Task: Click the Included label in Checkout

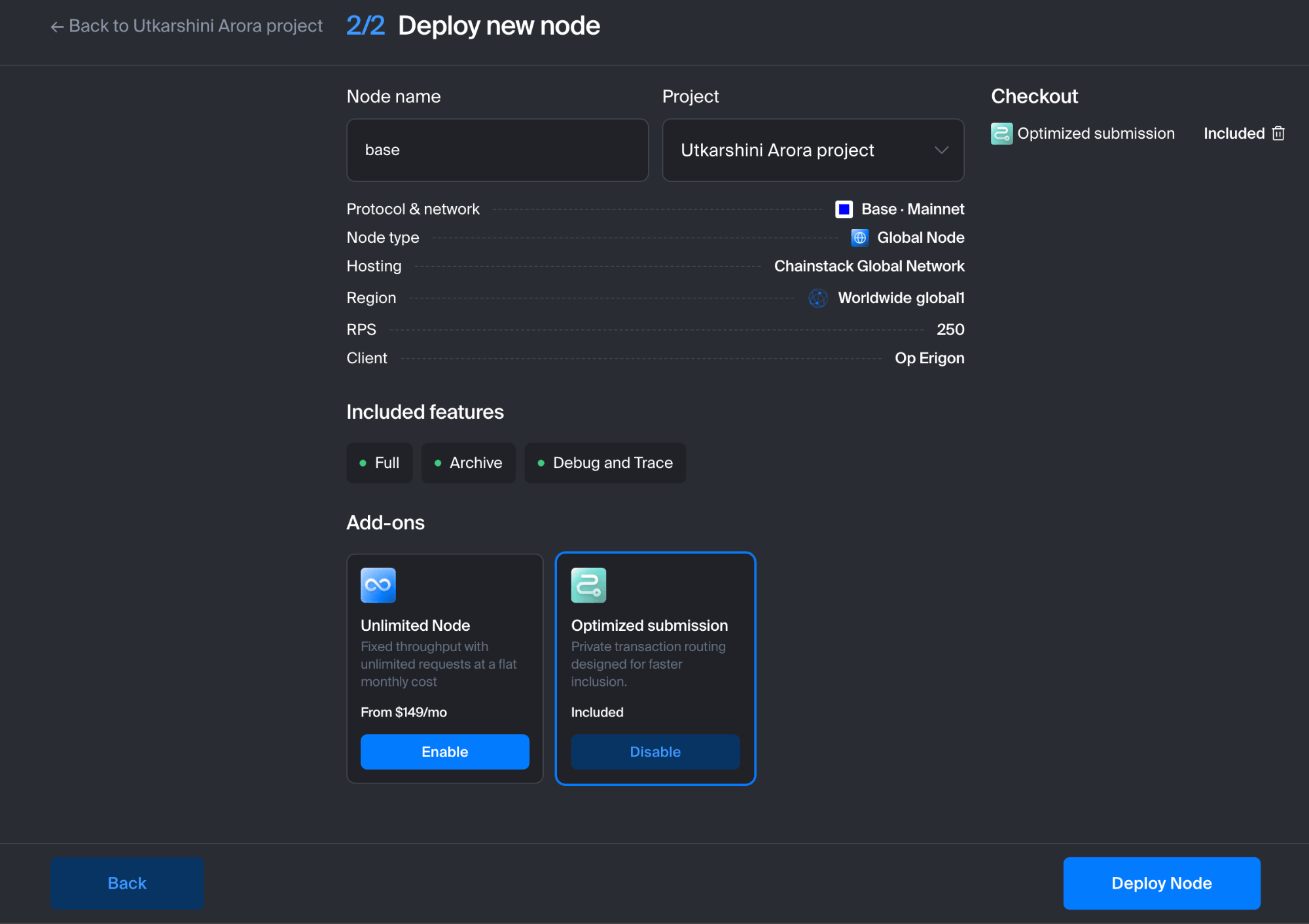Action: (1234, 133)
